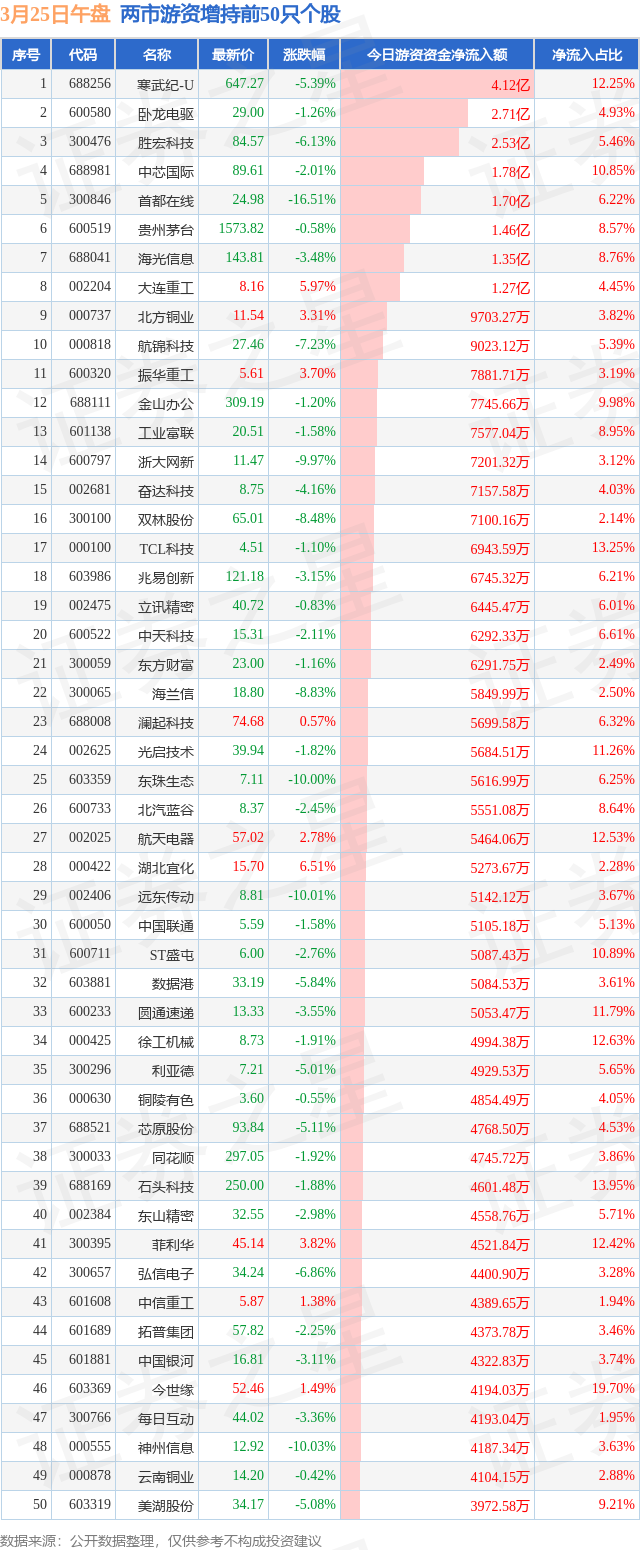The height and width of the screenshot is (1550, 640).
Task: Click the 净流入占比 column header
Action: (x=587, y=55)
